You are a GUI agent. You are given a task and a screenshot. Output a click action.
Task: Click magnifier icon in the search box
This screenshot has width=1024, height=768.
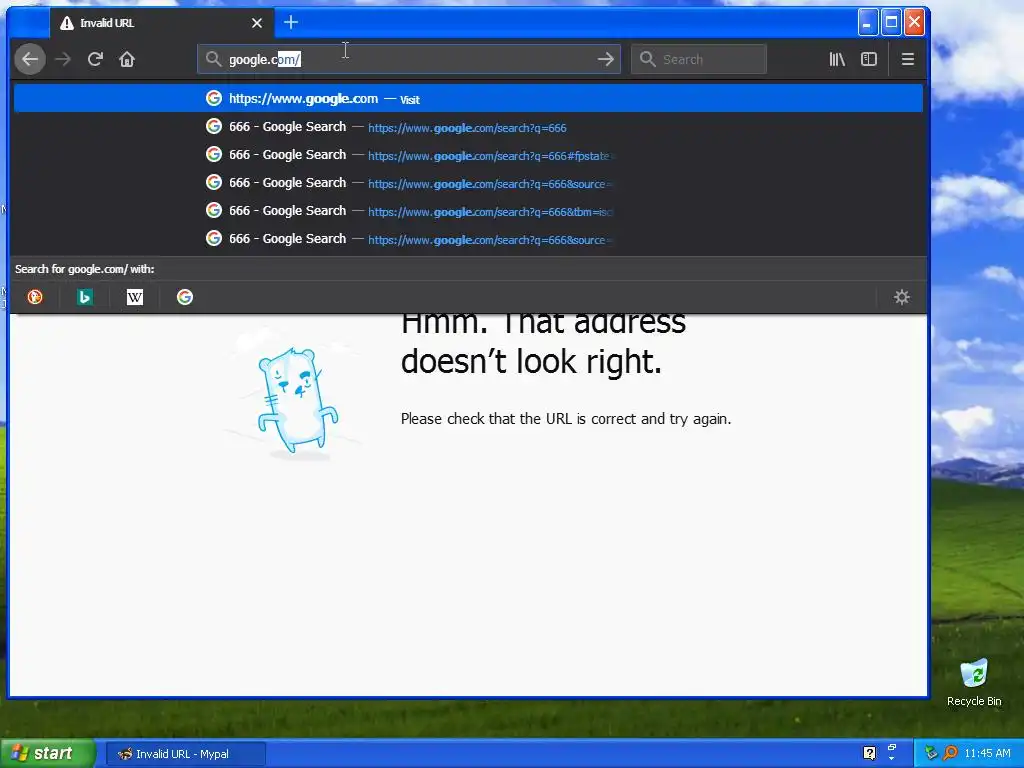(x=647, y=59)
